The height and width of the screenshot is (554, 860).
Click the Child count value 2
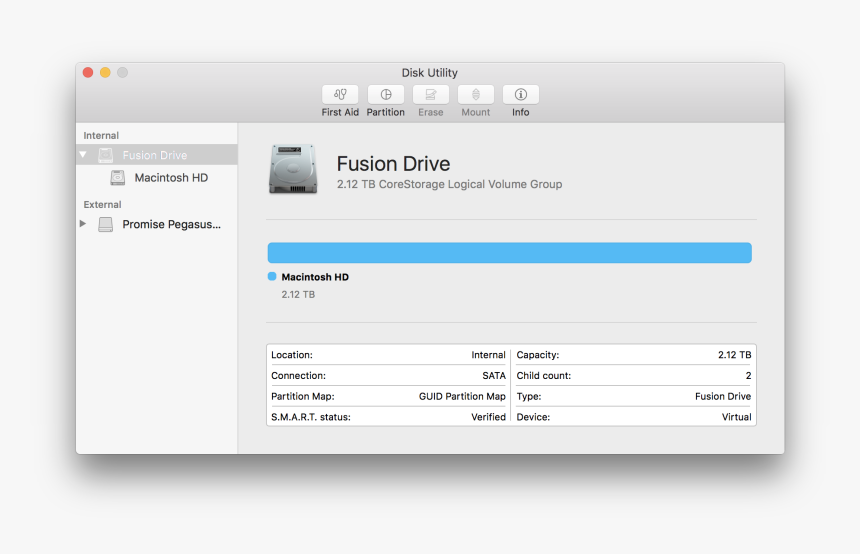[748, 376]
